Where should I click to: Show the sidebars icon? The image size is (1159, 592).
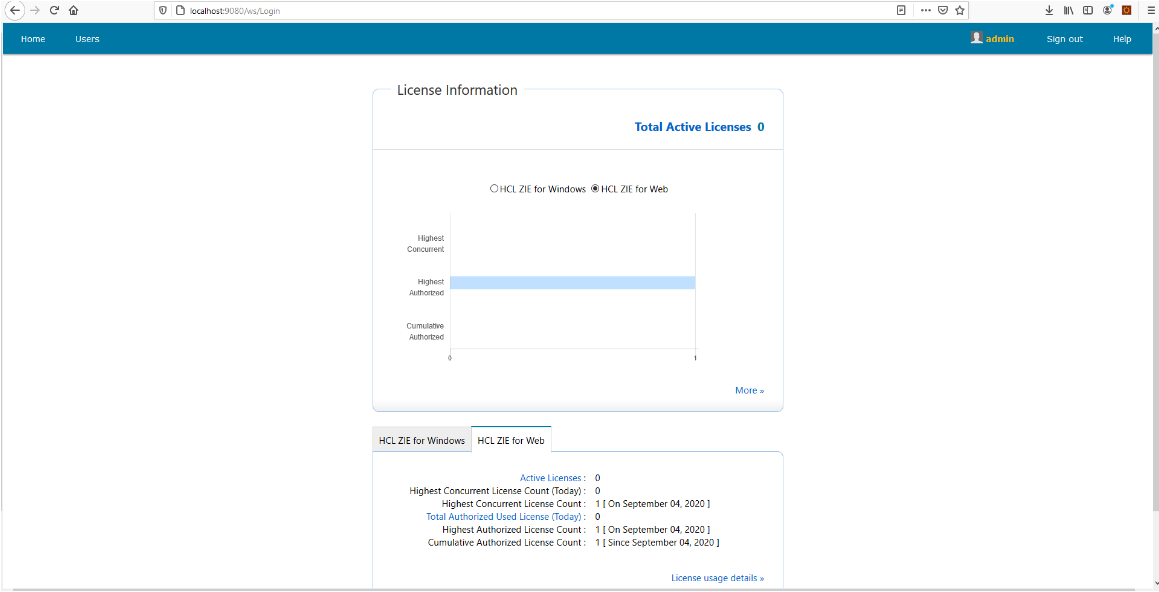tap(1088, 10)
